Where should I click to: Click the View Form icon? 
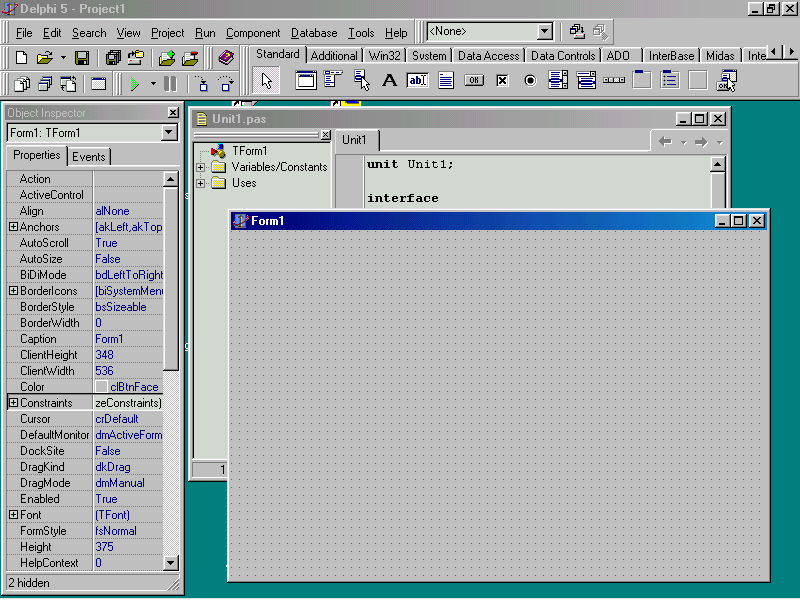(x=45, y=83)
